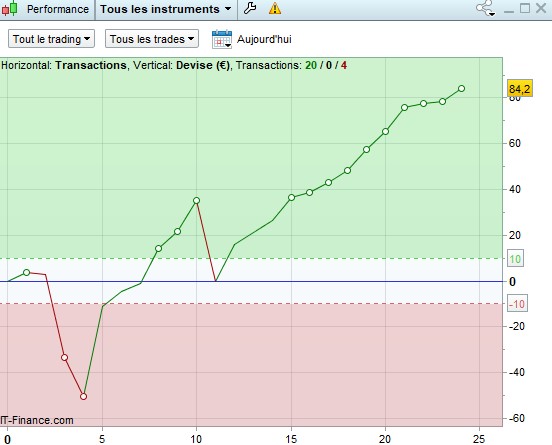The width and height of the screenshot is (552, 445).
Task: Close the Performance window
Action: pyautogui.click(x=541, y=8)
